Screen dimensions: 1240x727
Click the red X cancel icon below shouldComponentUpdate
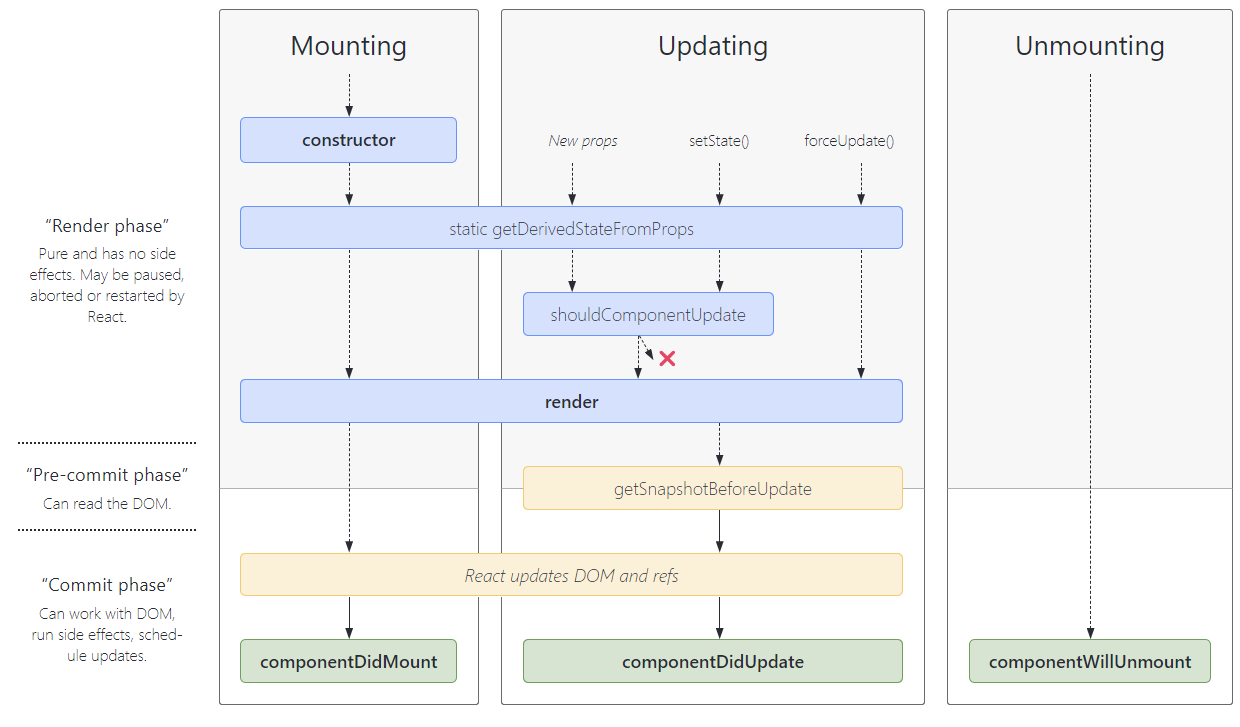click(x=668, y=357)
